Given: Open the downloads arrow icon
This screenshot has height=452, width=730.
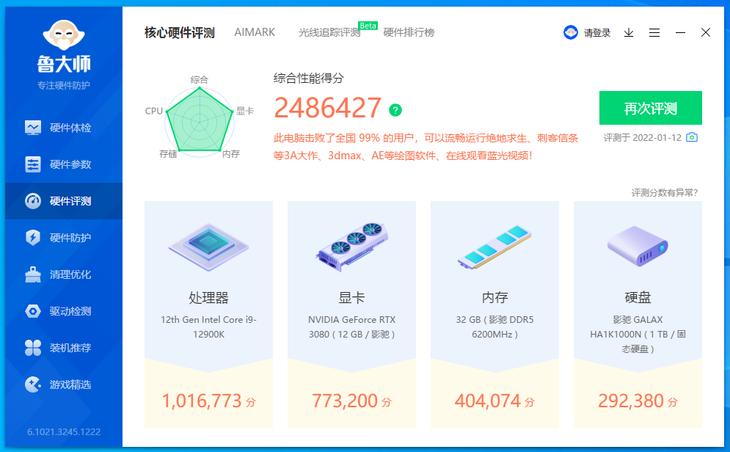Looking at the screenshot, I should click(x=629, y=33).
